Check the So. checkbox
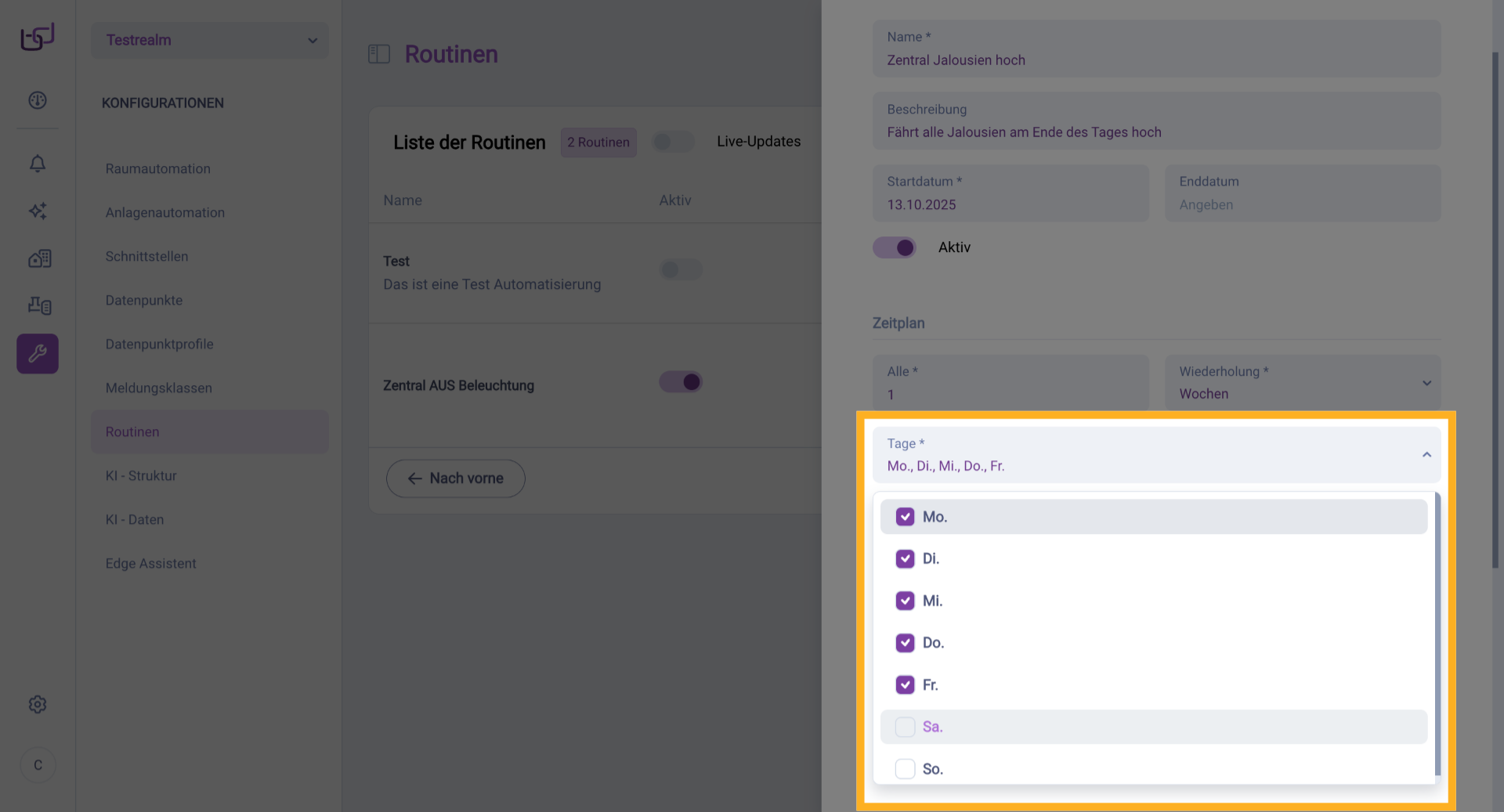This screenshot has height=812, width=1504. [905, 769]
